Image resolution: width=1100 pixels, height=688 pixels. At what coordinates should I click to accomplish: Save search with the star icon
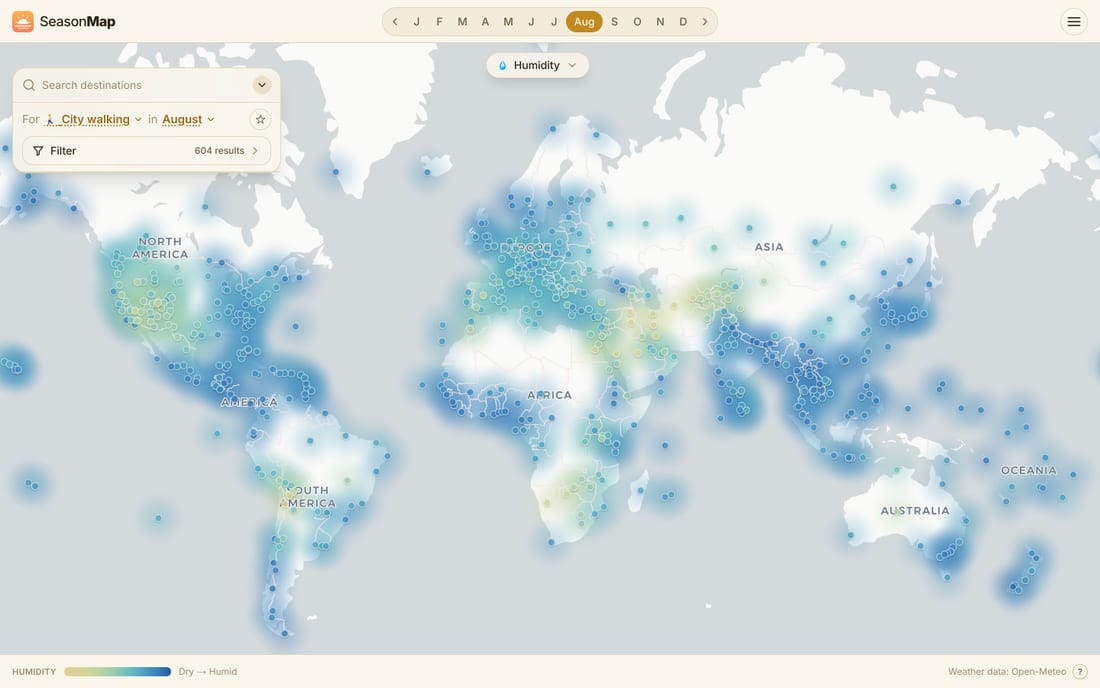tap(260, 119)
